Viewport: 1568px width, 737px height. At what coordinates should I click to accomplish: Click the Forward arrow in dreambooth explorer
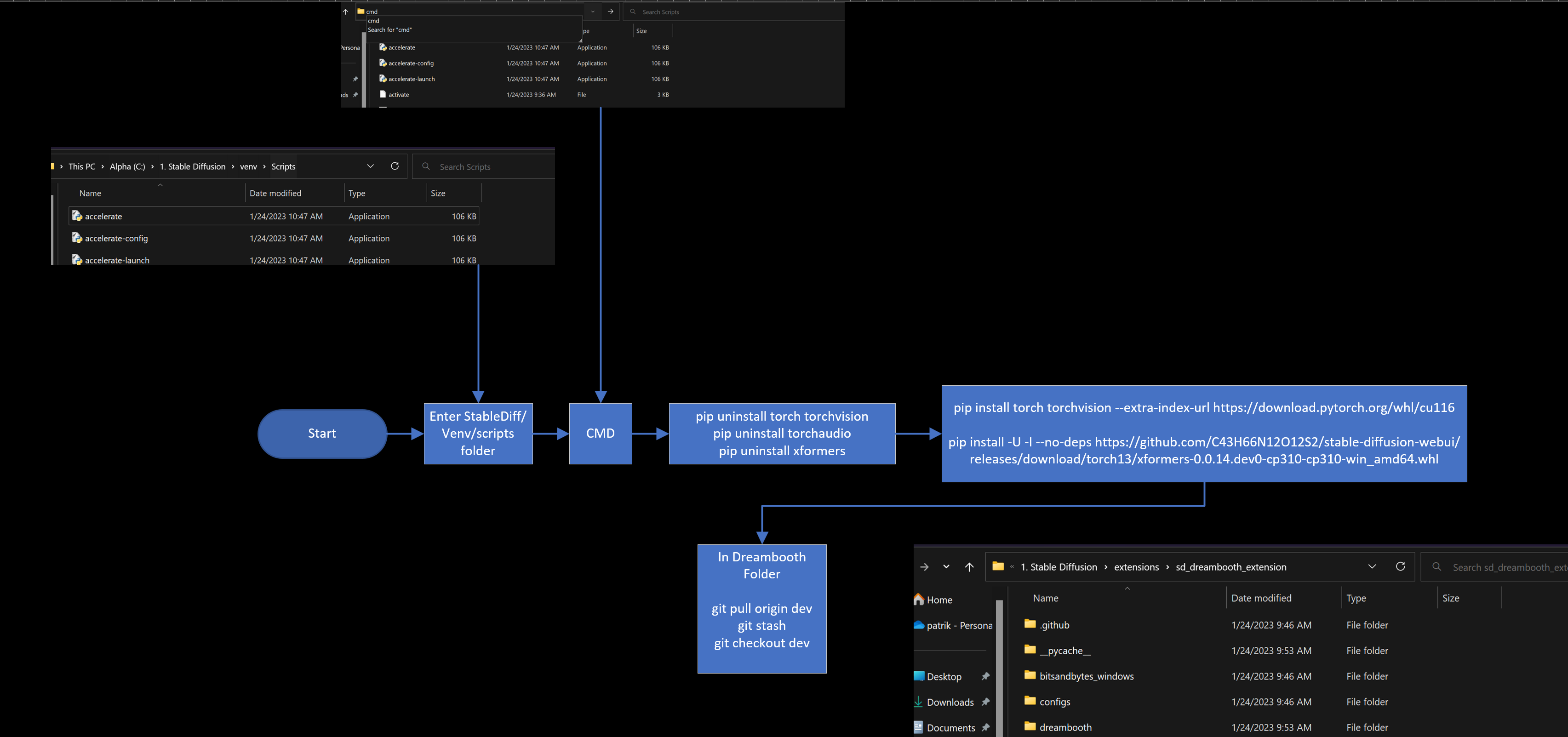[924, 566]
